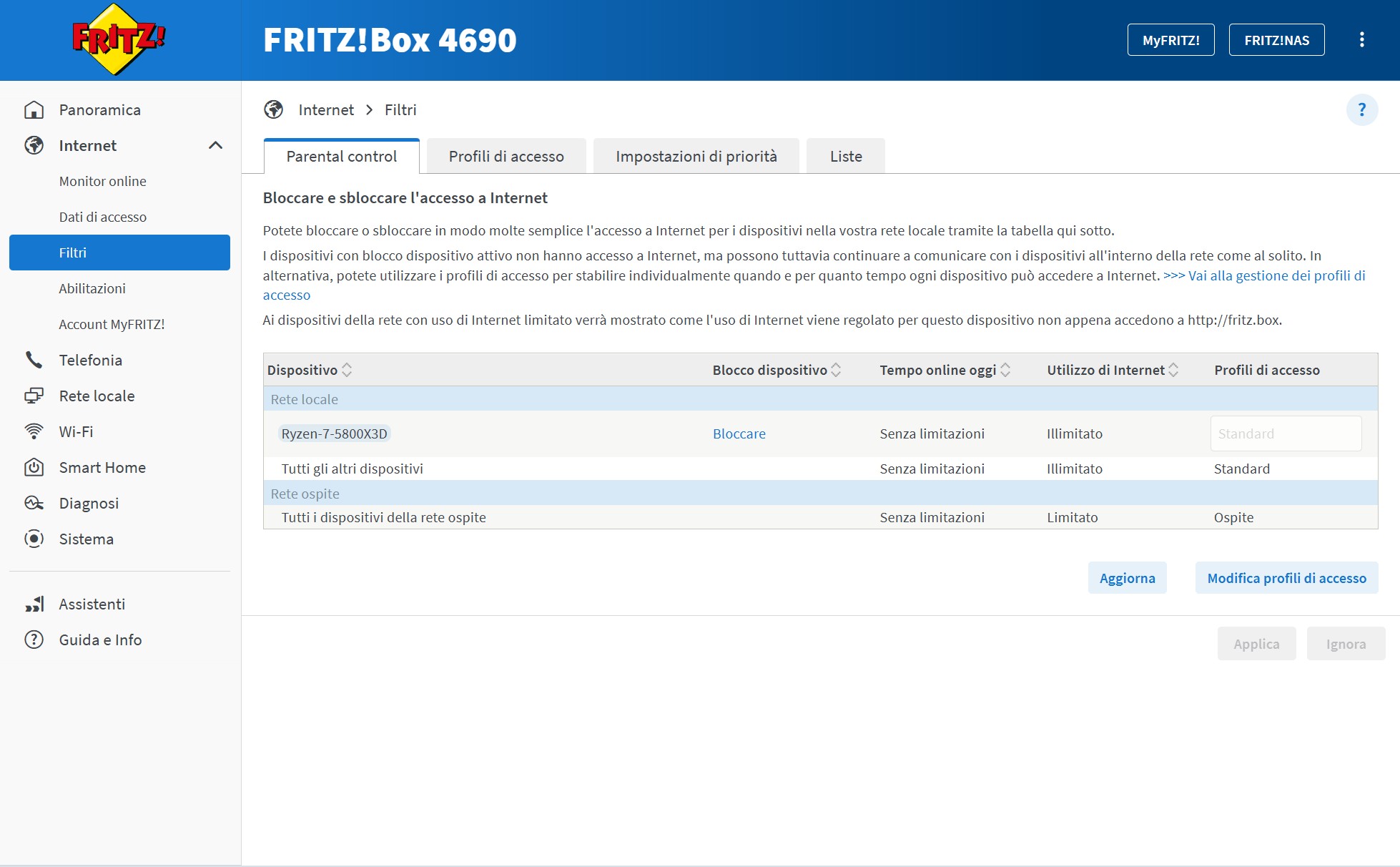Image resolution: width=1400 pixels, height=867 pixels.
Task: Click the Diagnosi icon
Action: coord(34,503)
